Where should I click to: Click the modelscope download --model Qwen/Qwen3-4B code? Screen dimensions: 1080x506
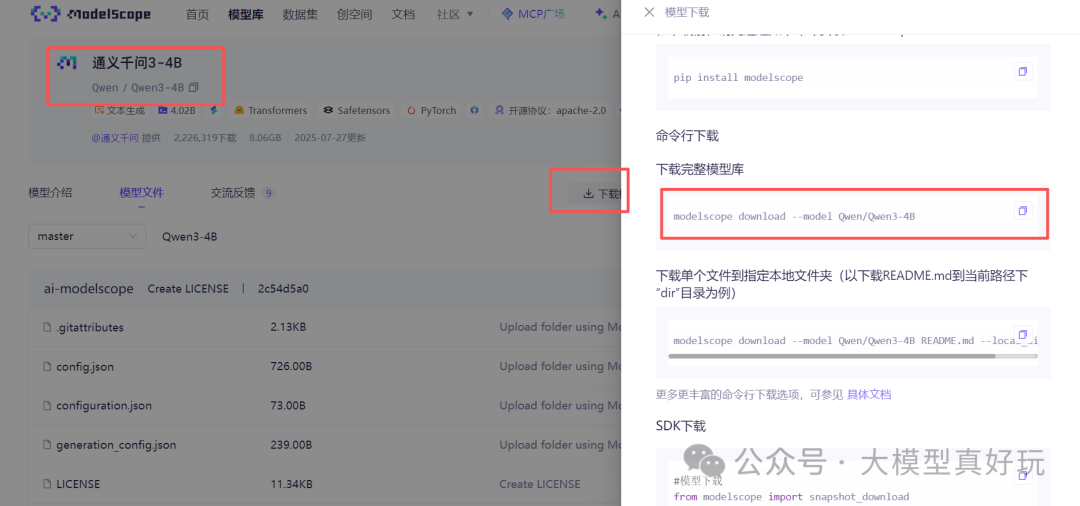(794, 216)
